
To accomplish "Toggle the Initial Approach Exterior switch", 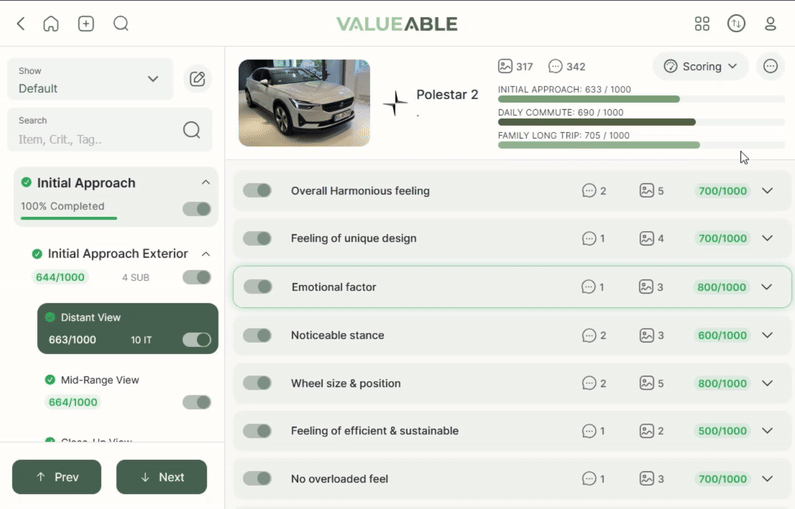I will click(197, 277).
